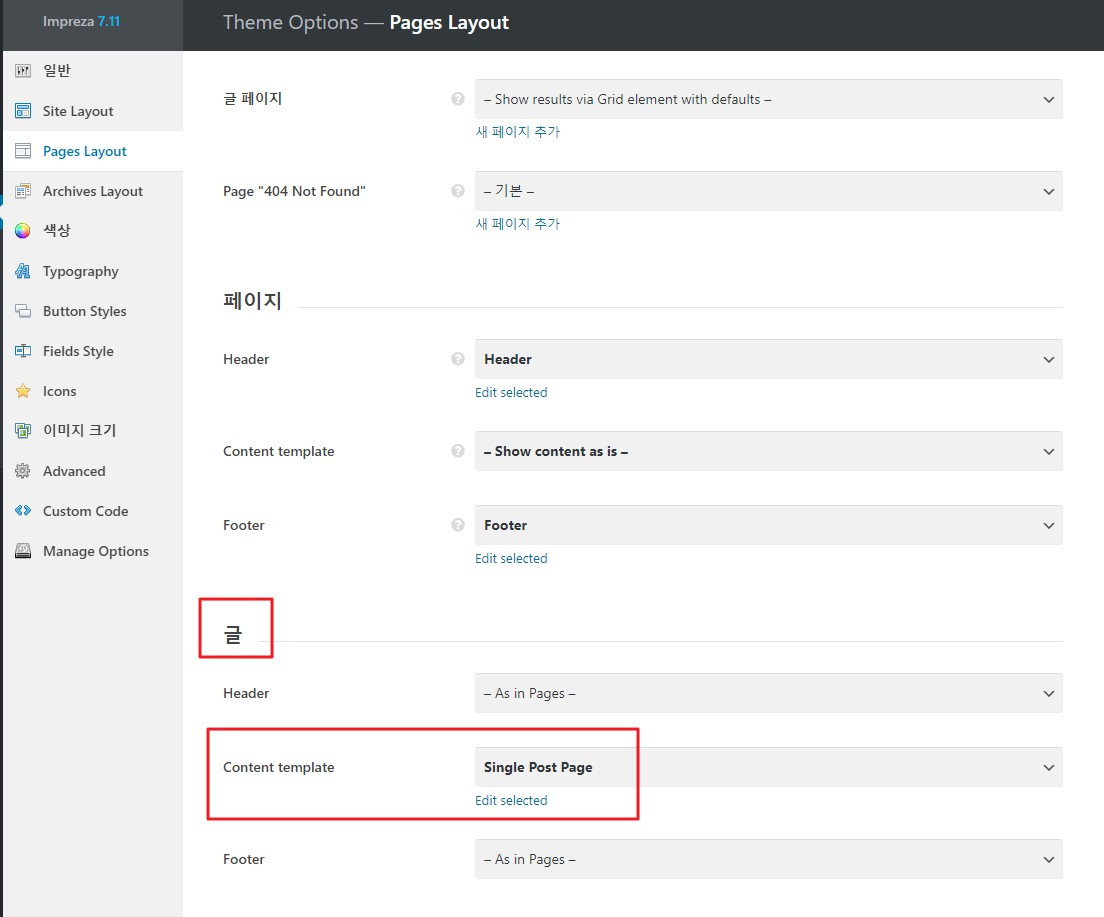Open the 글 Header As in Pages dropdown
The height and width of the screenshot is (917, 1104).
(769, 693)
